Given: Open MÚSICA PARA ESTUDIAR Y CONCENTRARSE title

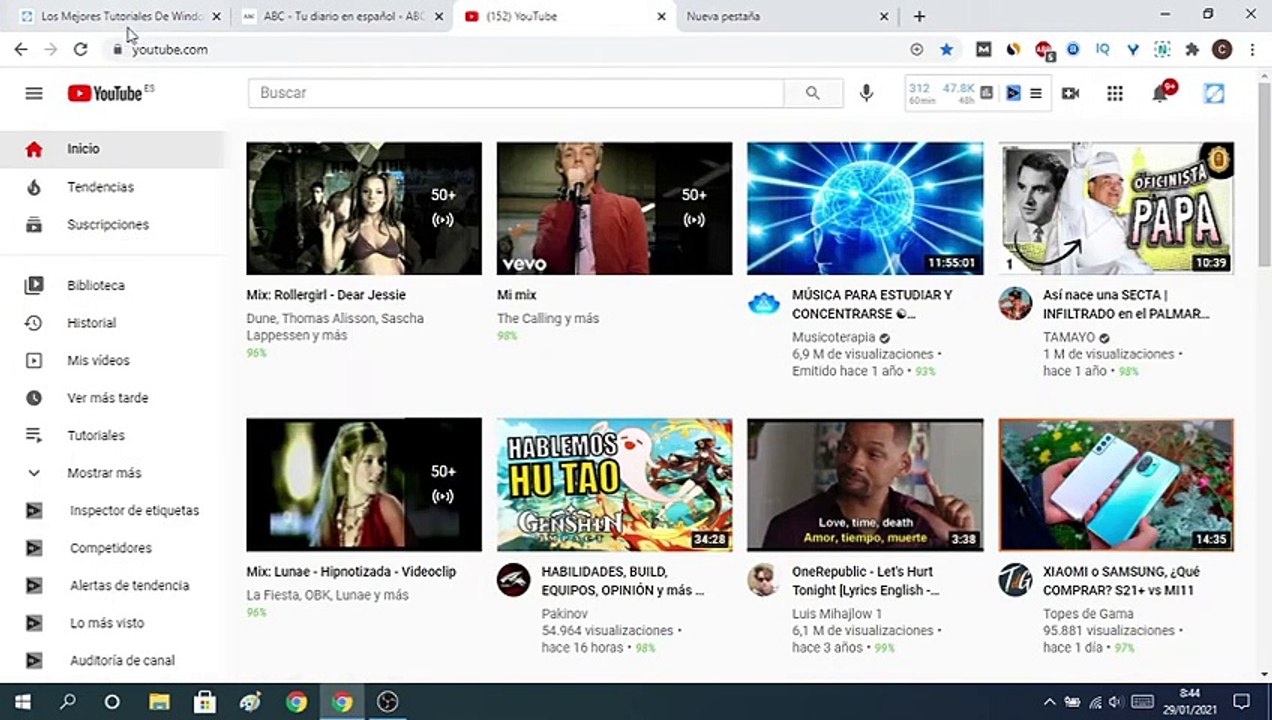Looking at the screenshot, I should click(872, 304).
